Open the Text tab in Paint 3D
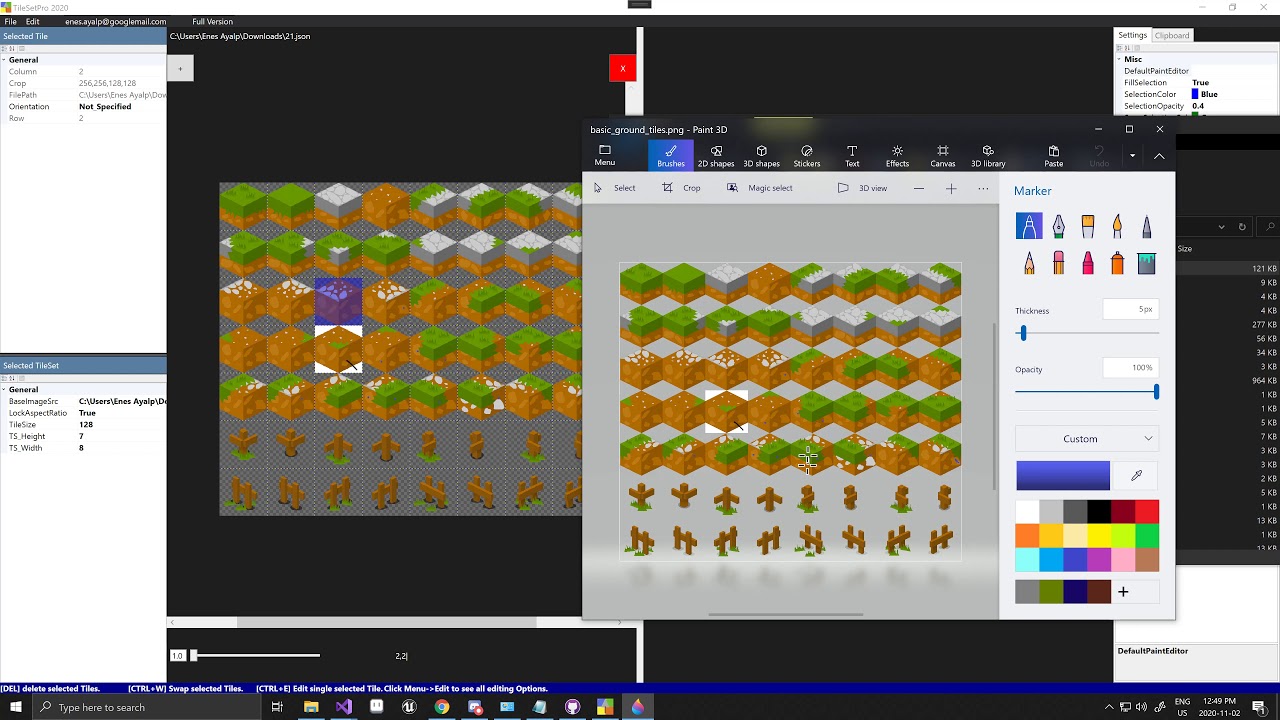Image resolution: width=1280 pixels, height=720 pixels. click(852, 155)
